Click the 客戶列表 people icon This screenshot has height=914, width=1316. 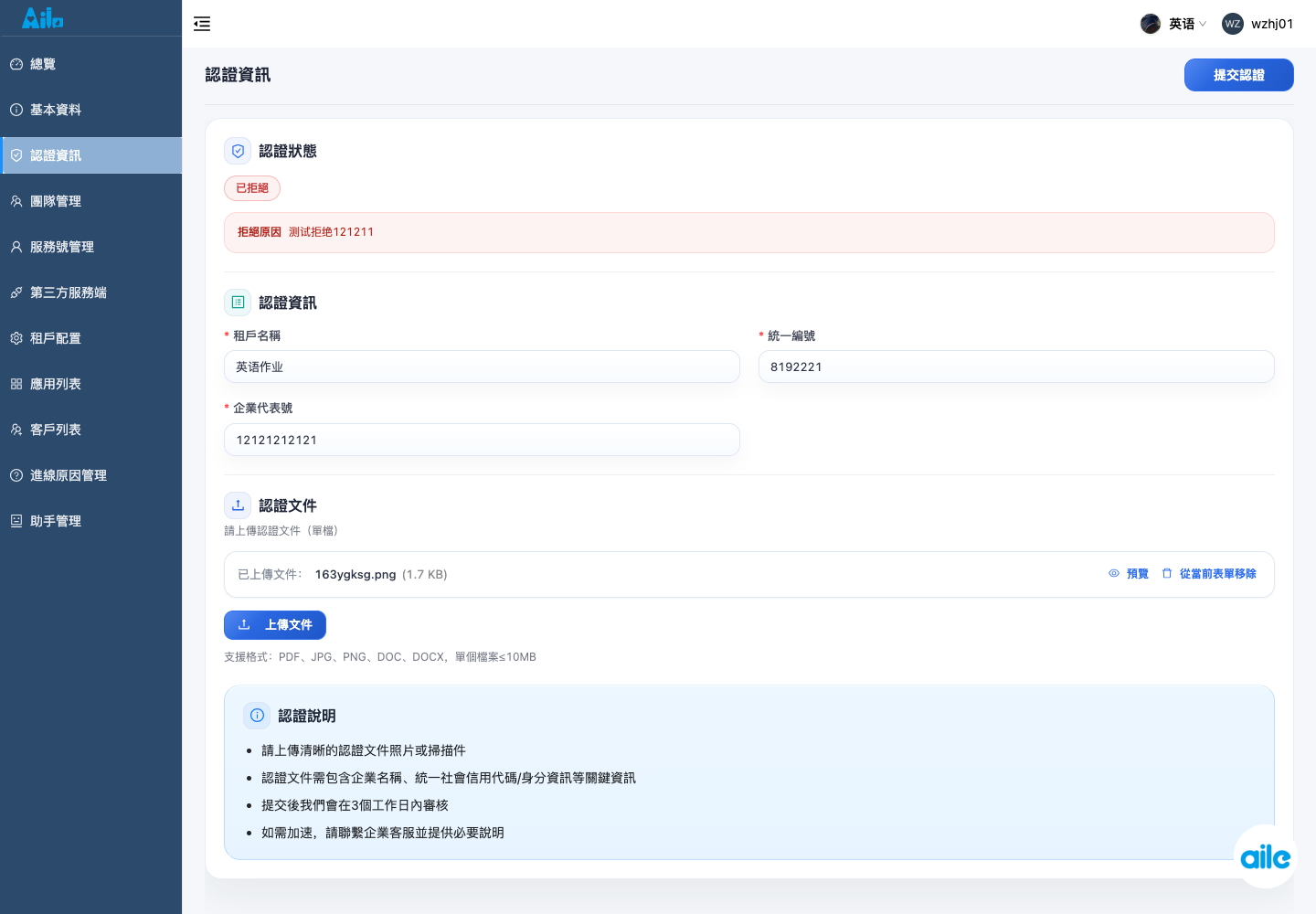click(x=16, y=430)
